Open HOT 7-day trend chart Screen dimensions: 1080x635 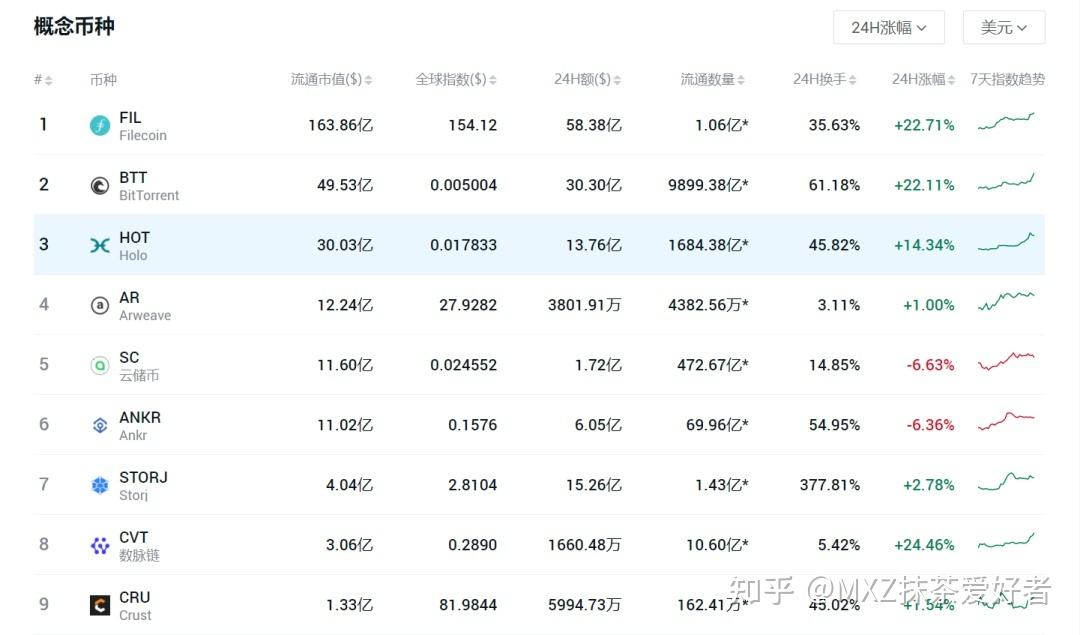[x=1006, y=242]
